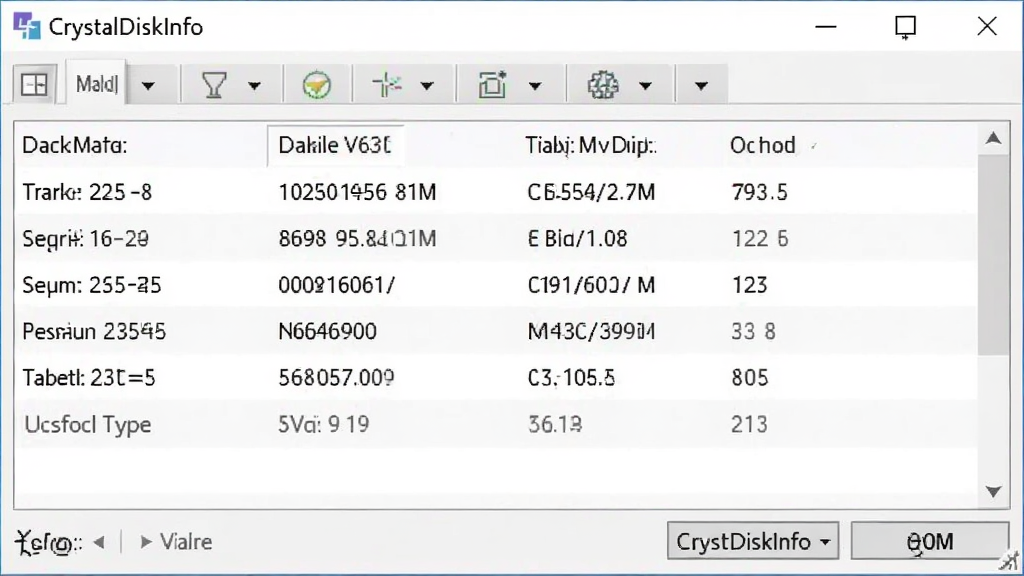The image size is (1024, 576).
Task: Click the cell C191/600/ M
Action: tap(591, 285)
